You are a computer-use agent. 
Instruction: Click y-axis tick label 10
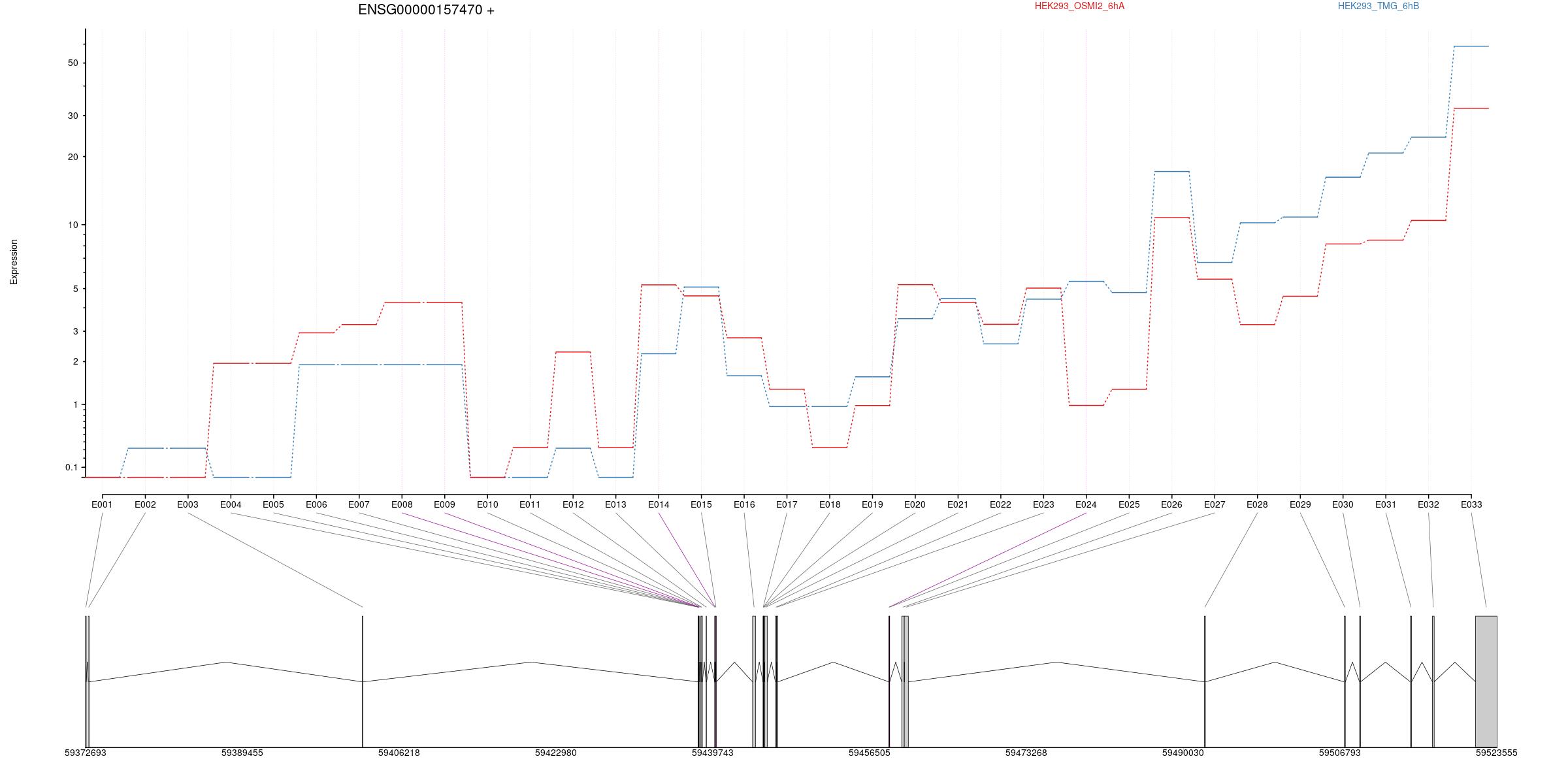(x=73, y=225)
